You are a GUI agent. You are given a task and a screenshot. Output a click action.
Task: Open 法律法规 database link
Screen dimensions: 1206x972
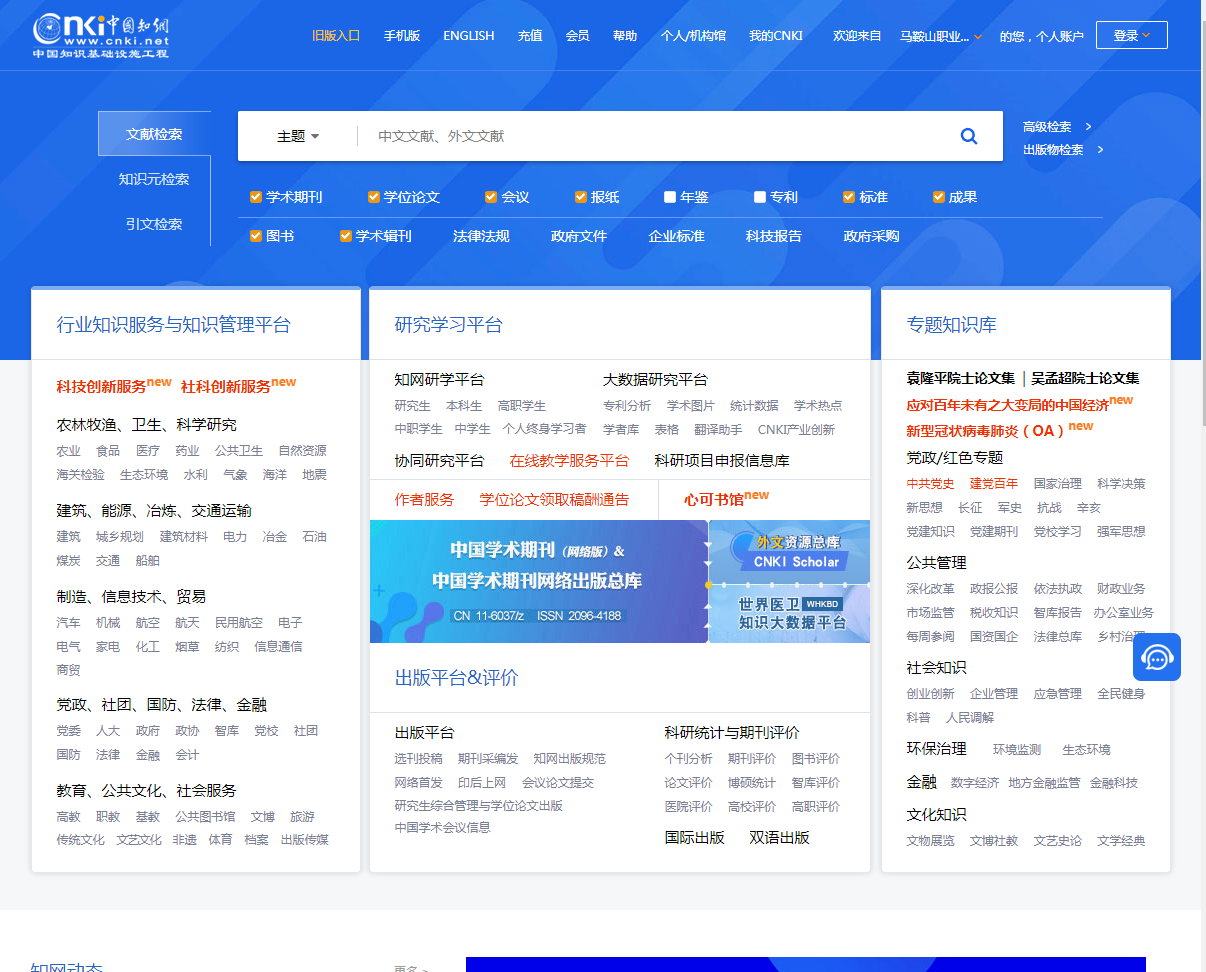point(481,236)
